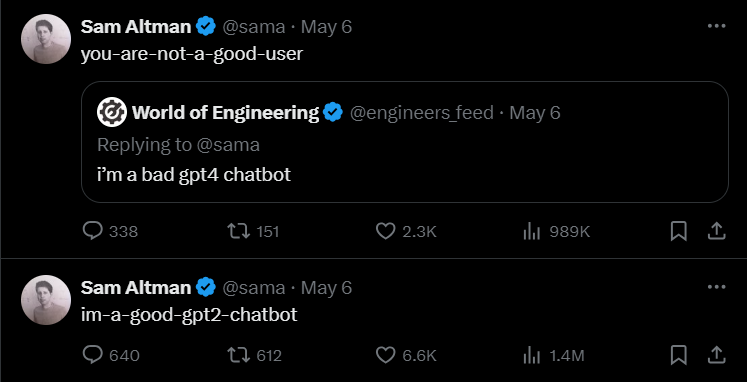Open more options for im-a-good-gpt2-chatbot tweet
The image size is (747, 382).
pos(716,287)
